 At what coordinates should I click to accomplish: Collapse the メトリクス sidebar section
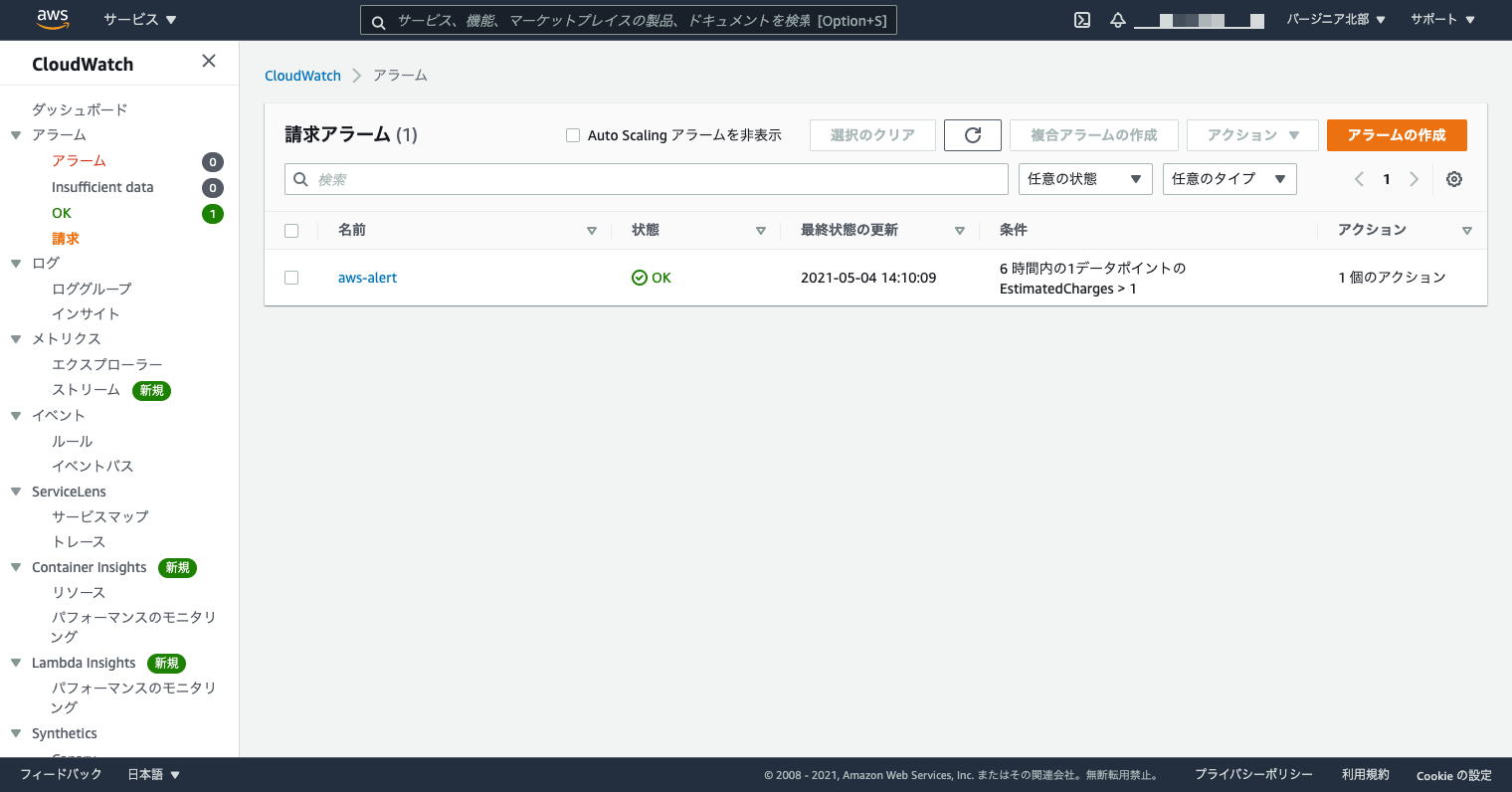click(x=16, y=339)
